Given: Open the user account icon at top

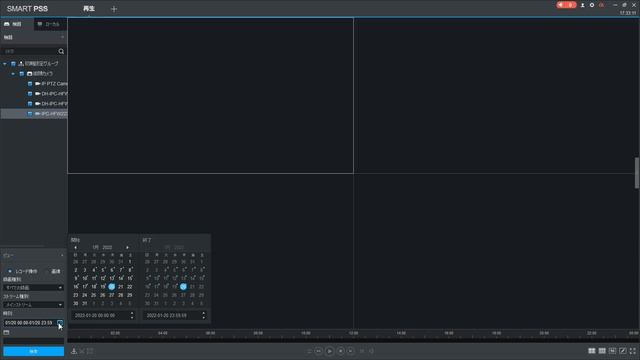Looking at the screenshot, I should tap(582, 5).
